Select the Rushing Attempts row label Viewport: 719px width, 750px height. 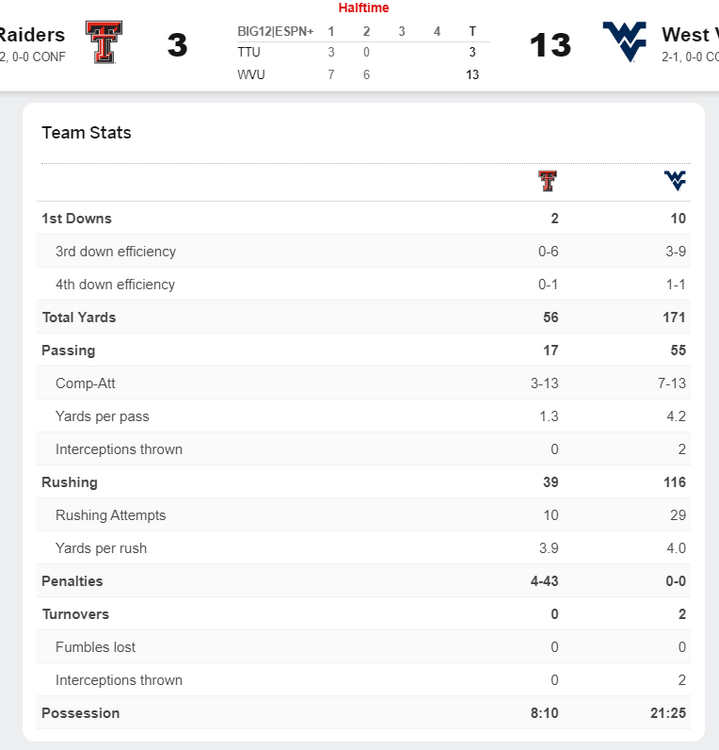(110, 515)
